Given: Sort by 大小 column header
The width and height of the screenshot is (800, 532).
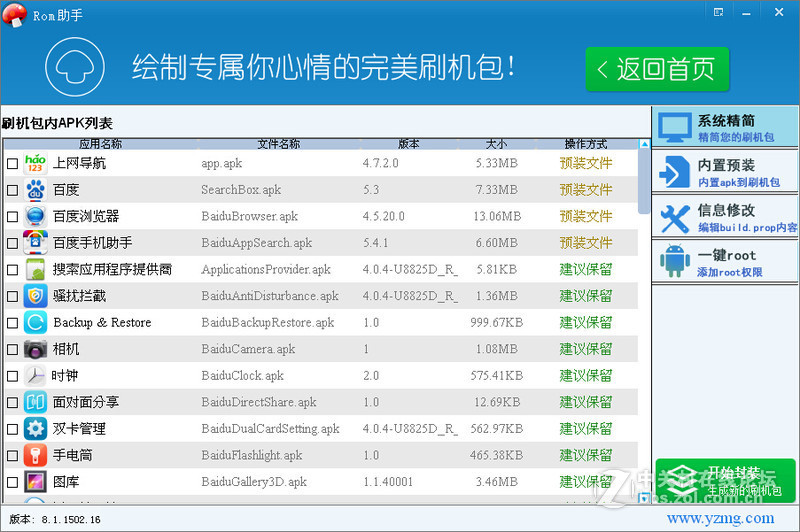Looking at the screenshot, I should (496, 144).
